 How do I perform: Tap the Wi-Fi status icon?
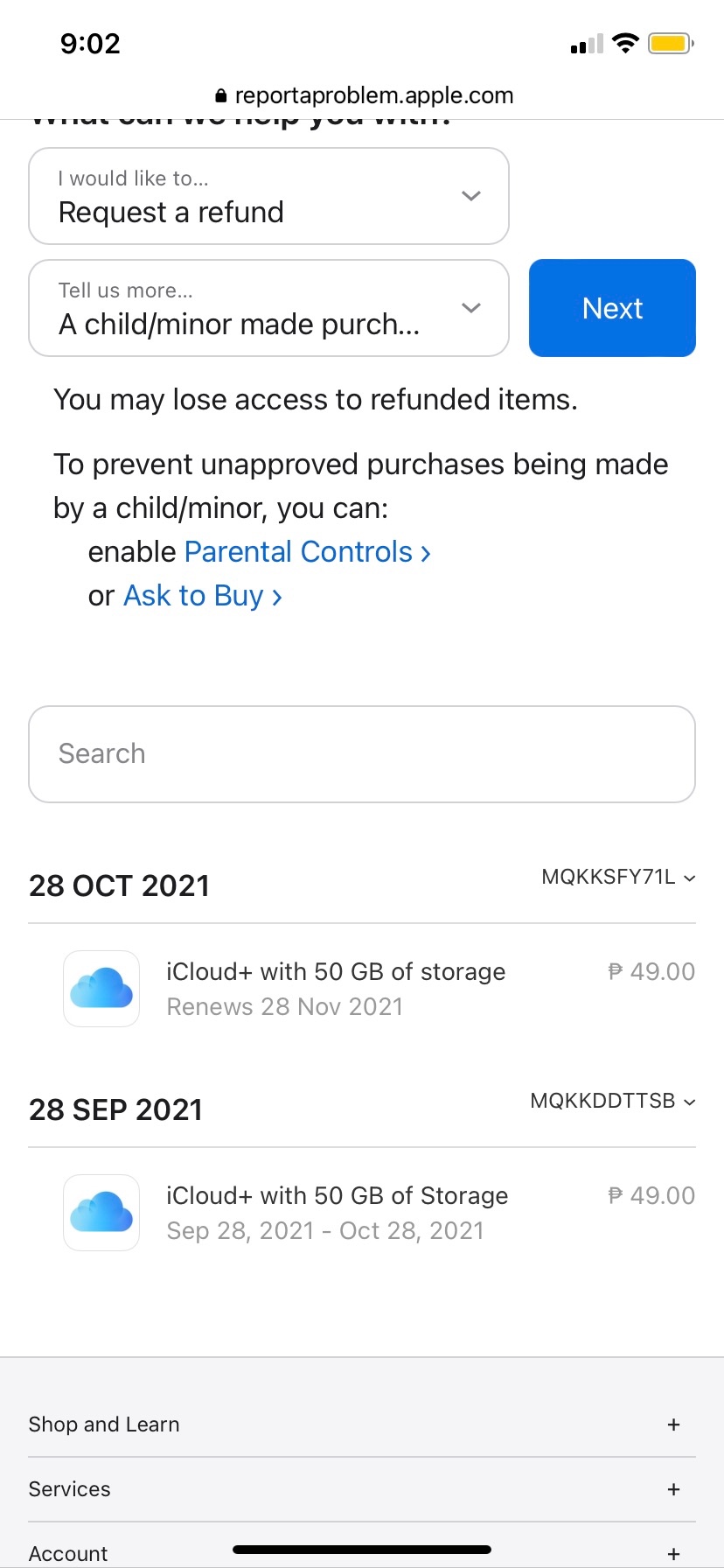point(625,44)
